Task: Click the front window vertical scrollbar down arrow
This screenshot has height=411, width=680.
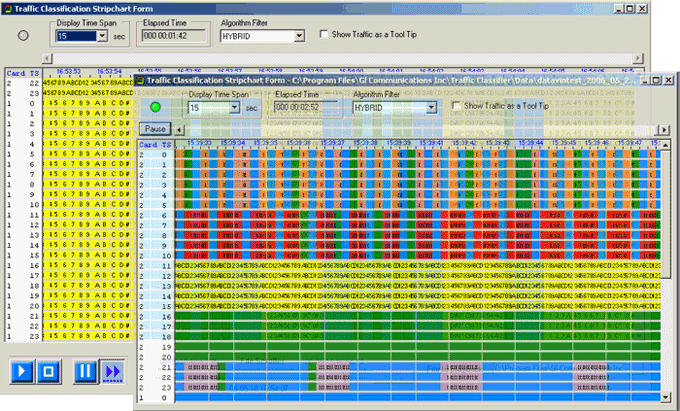Action: [x=666, y=396]
